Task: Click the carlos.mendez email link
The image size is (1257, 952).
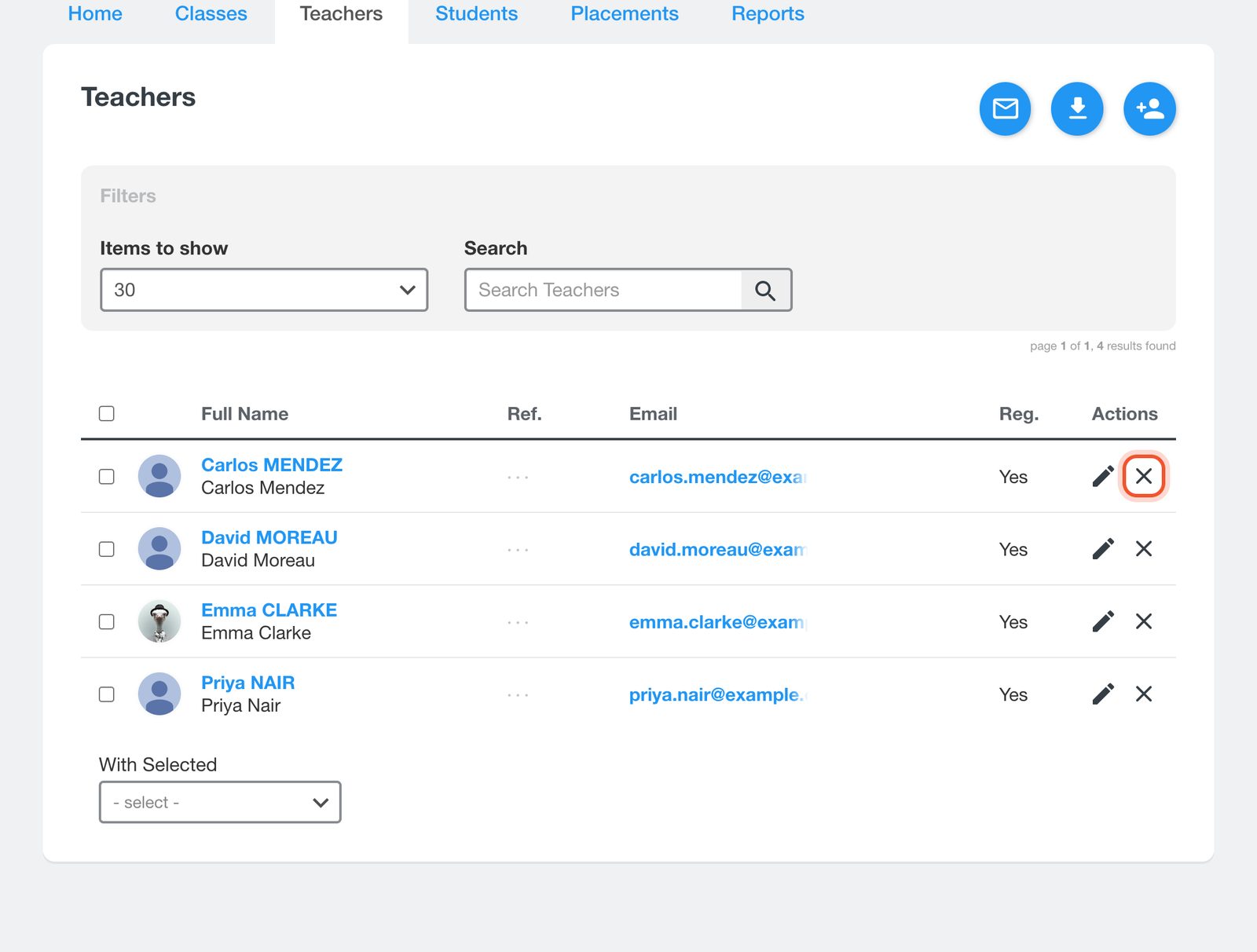Action: [x=718, y=477]
